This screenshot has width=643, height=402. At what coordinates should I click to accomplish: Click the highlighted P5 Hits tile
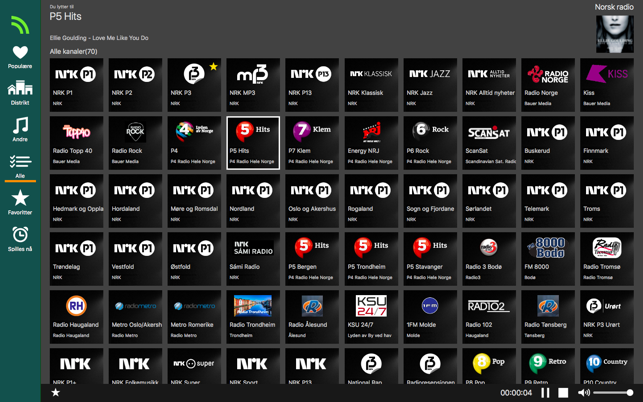point(253,143)
